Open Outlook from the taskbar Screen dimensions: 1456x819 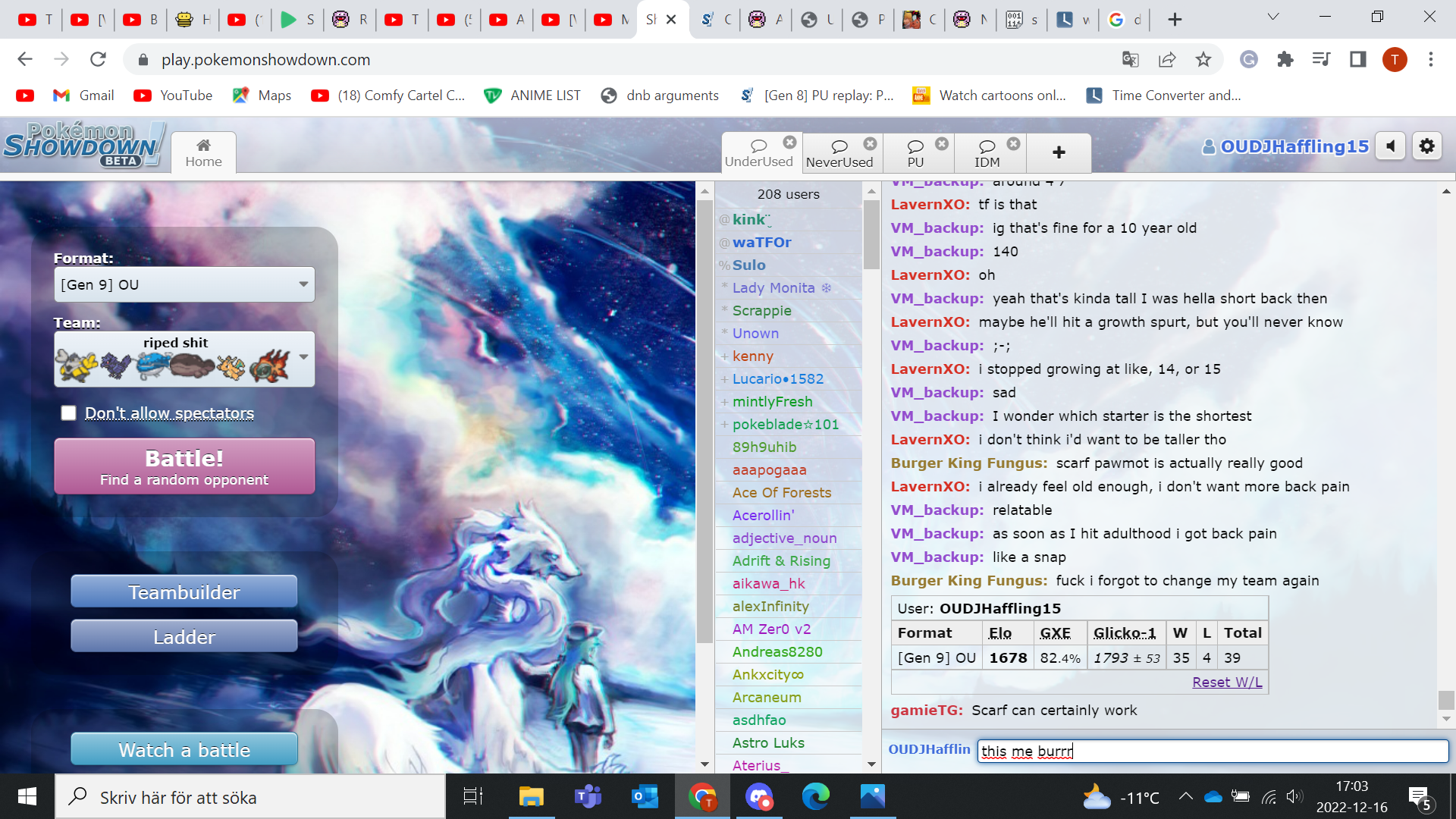pos(645,796)
